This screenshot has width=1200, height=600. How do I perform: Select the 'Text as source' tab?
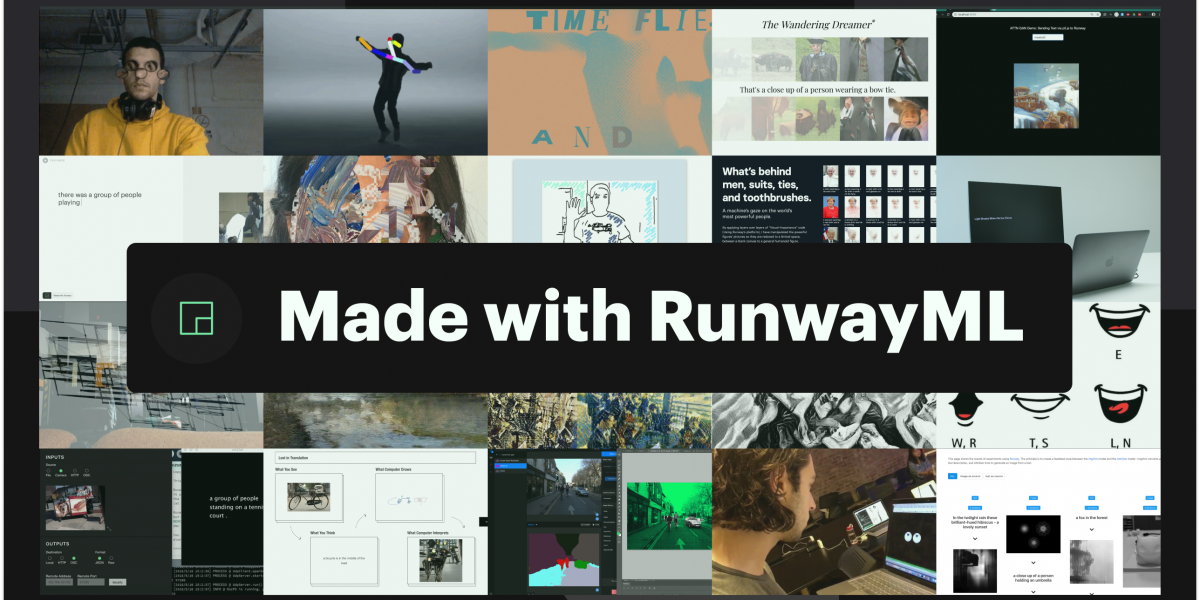[x=993, y=476]
